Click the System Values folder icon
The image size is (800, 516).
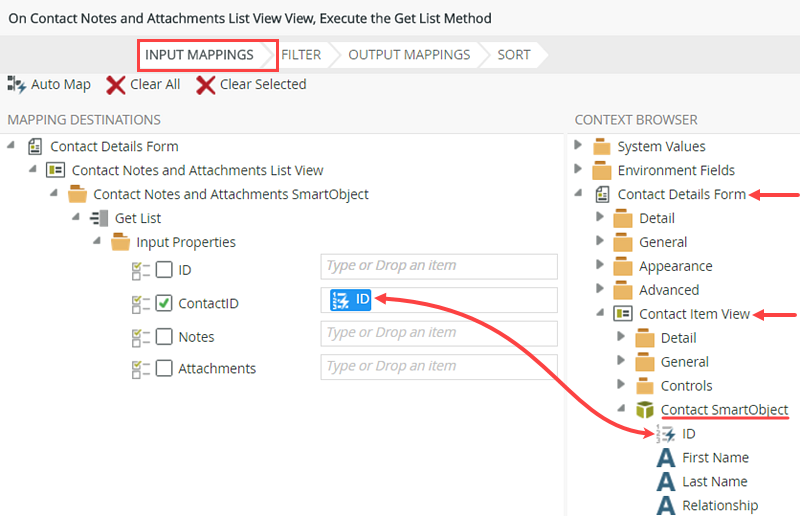click(602, 147)
